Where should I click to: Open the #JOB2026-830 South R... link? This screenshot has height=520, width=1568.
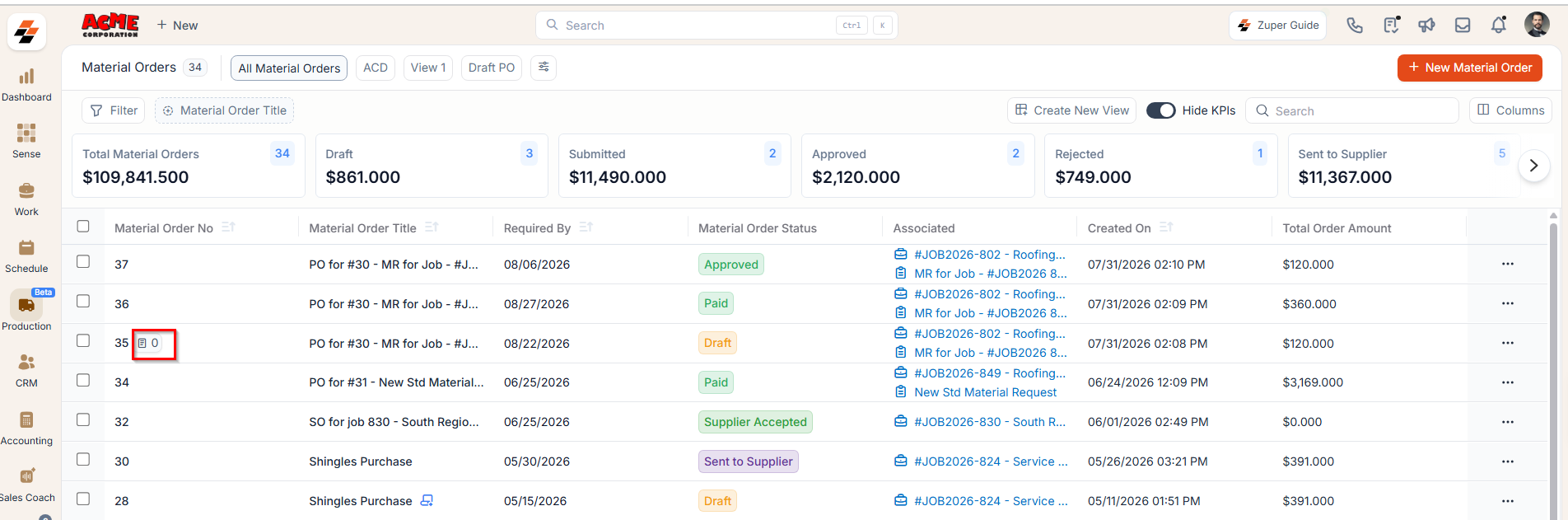[989, 422]
